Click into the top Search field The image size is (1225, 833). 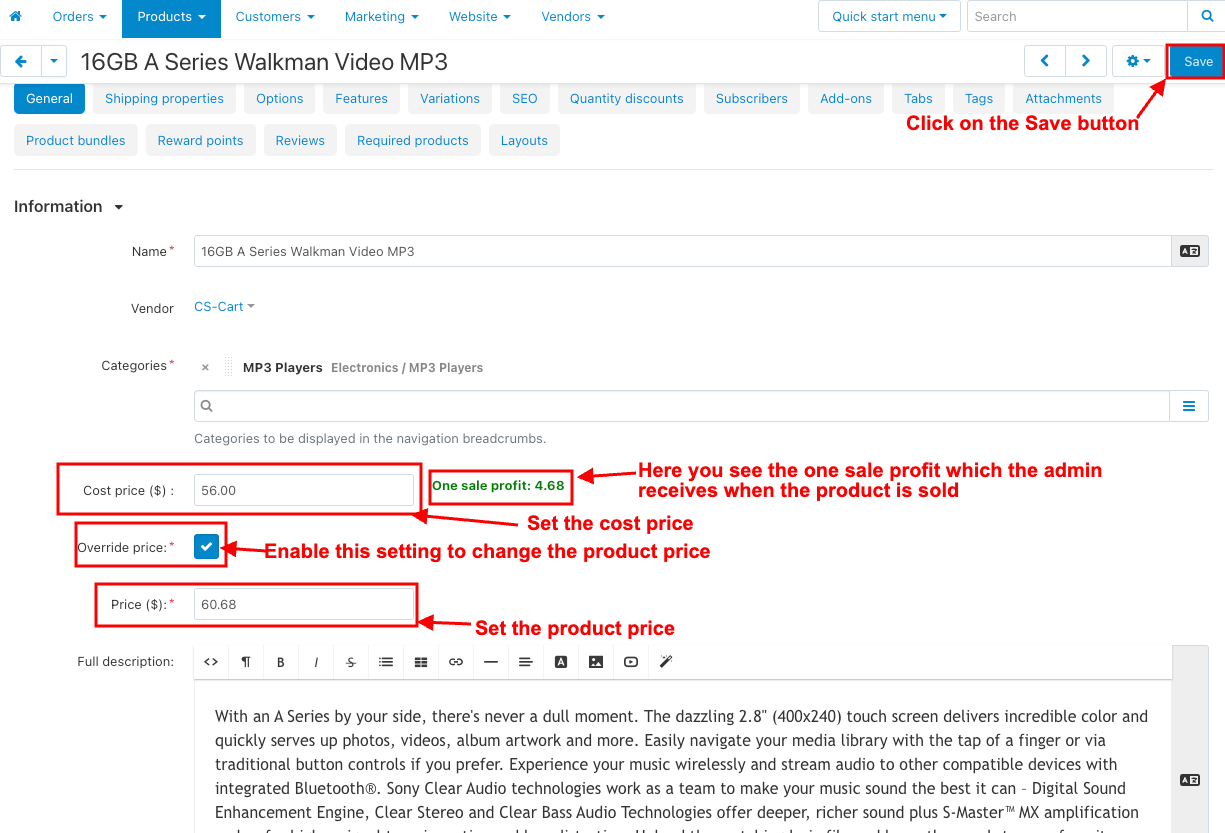(x=1077, y=16)
